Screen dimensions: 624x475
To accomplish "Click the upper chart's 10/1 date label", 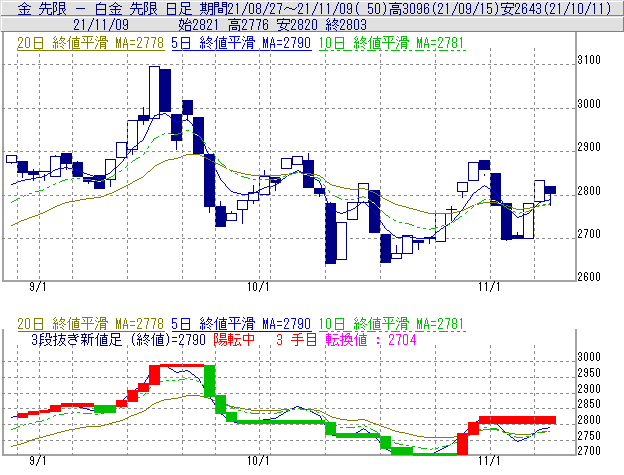I will (258, 287).
